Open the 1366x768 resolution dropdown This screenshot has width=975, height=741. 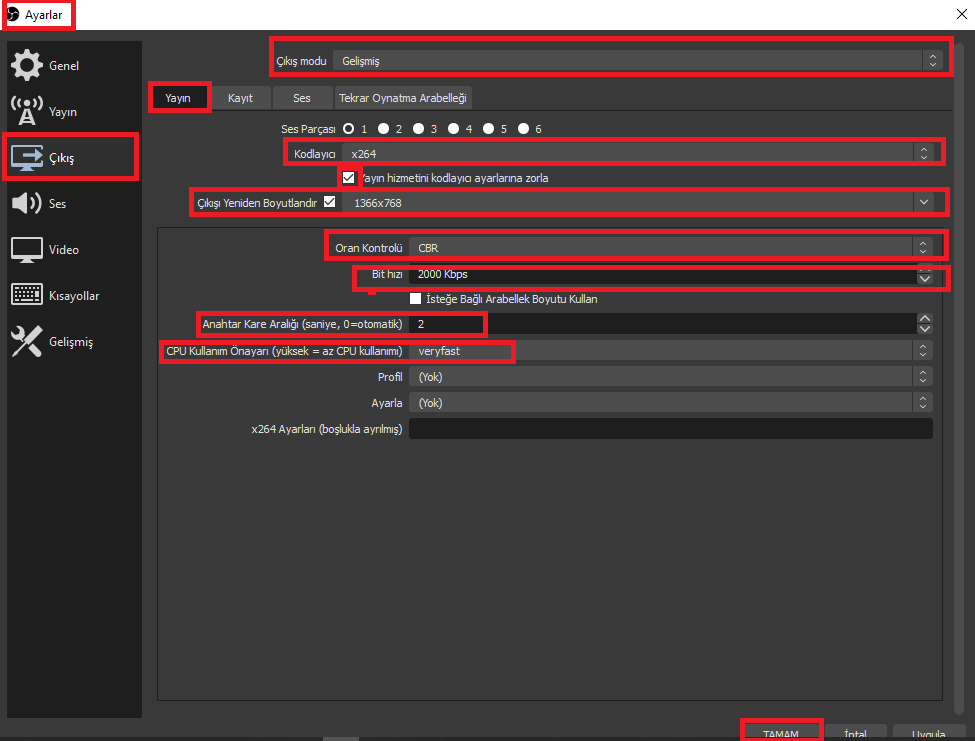[x=638, y=203]
